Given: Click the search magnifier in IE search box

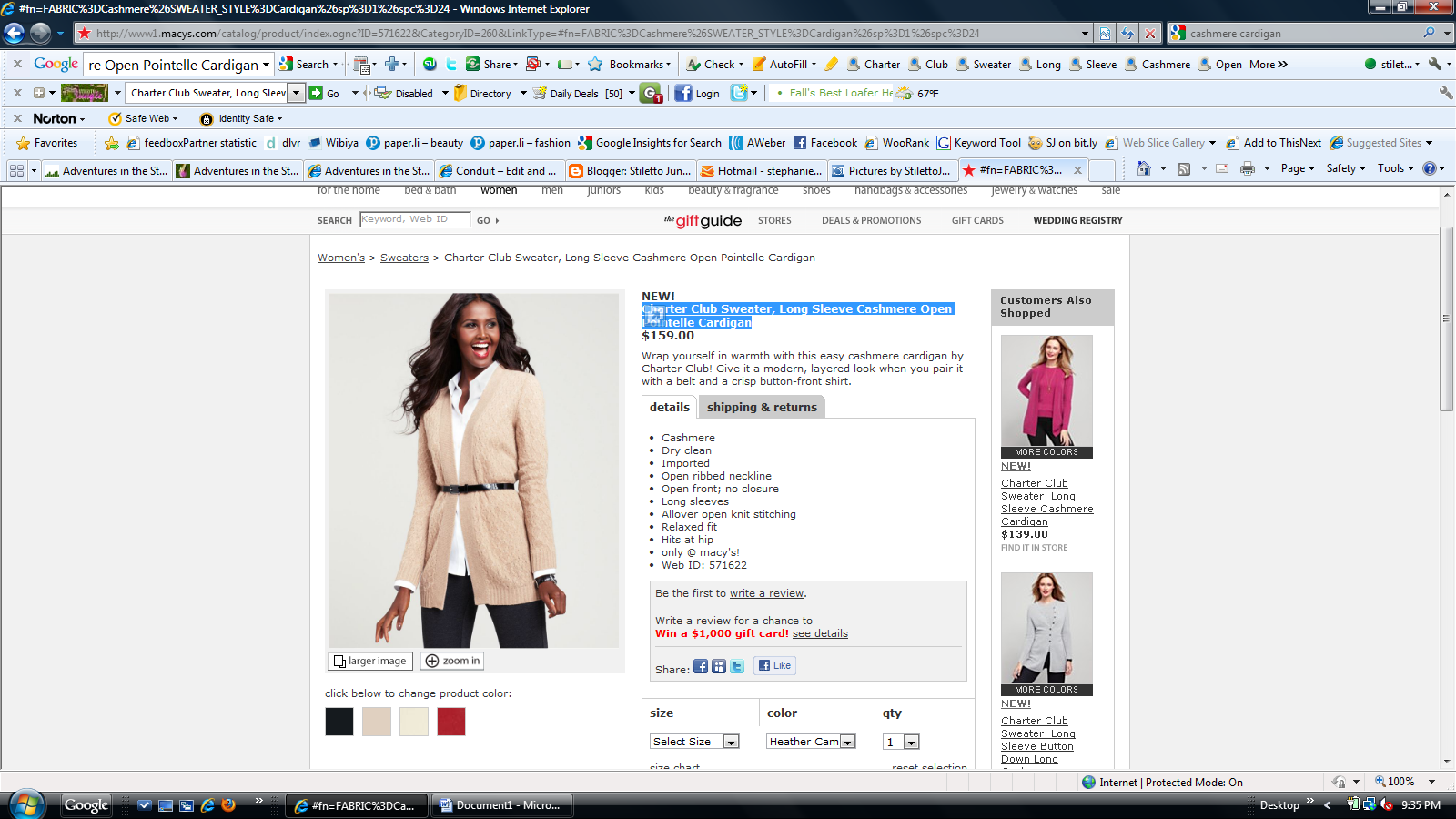Looking at the screenshot, I should [1429, 33].
